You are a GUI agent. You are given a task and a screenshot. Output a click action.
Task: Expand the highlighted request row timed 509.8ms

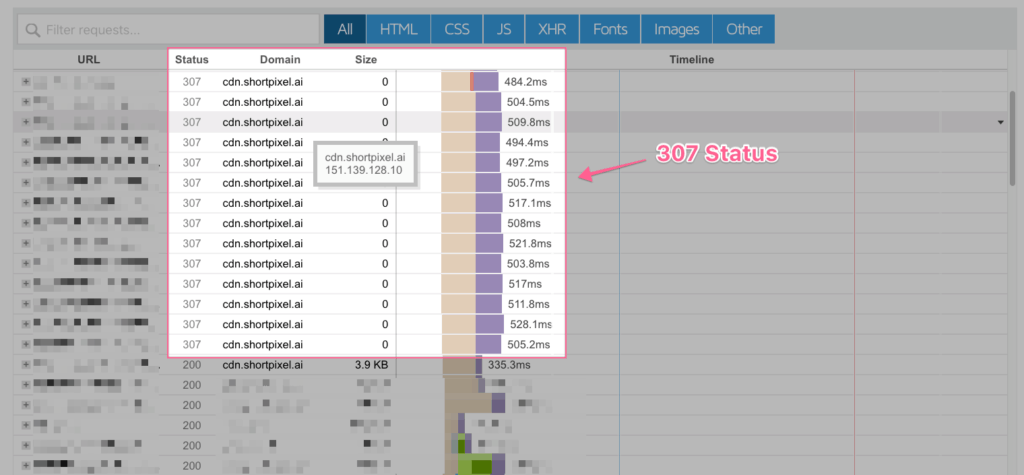pyautogui.click(x=26, y=122)
